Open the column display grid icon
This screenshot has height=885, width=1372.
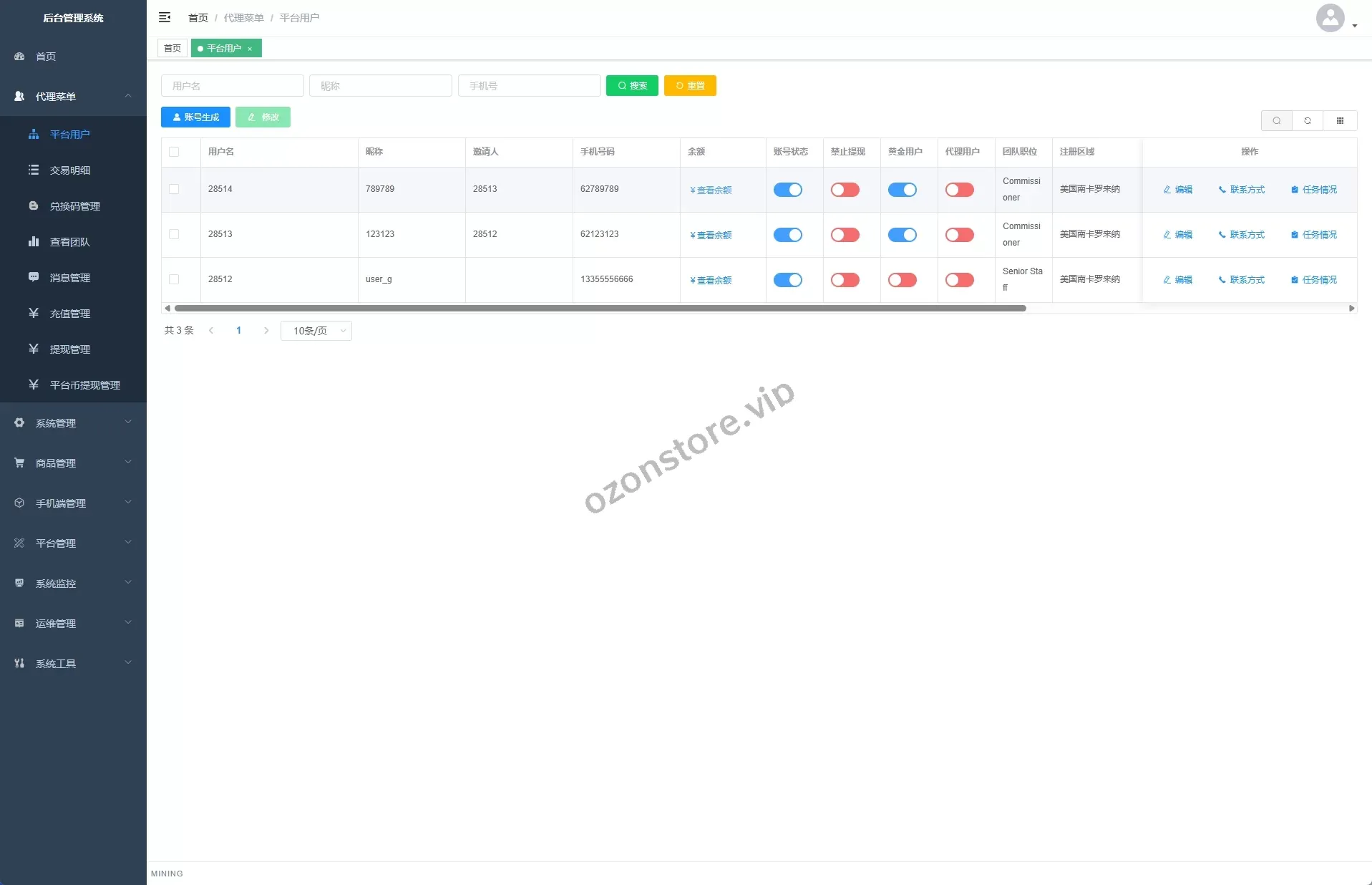point(1340,120)
